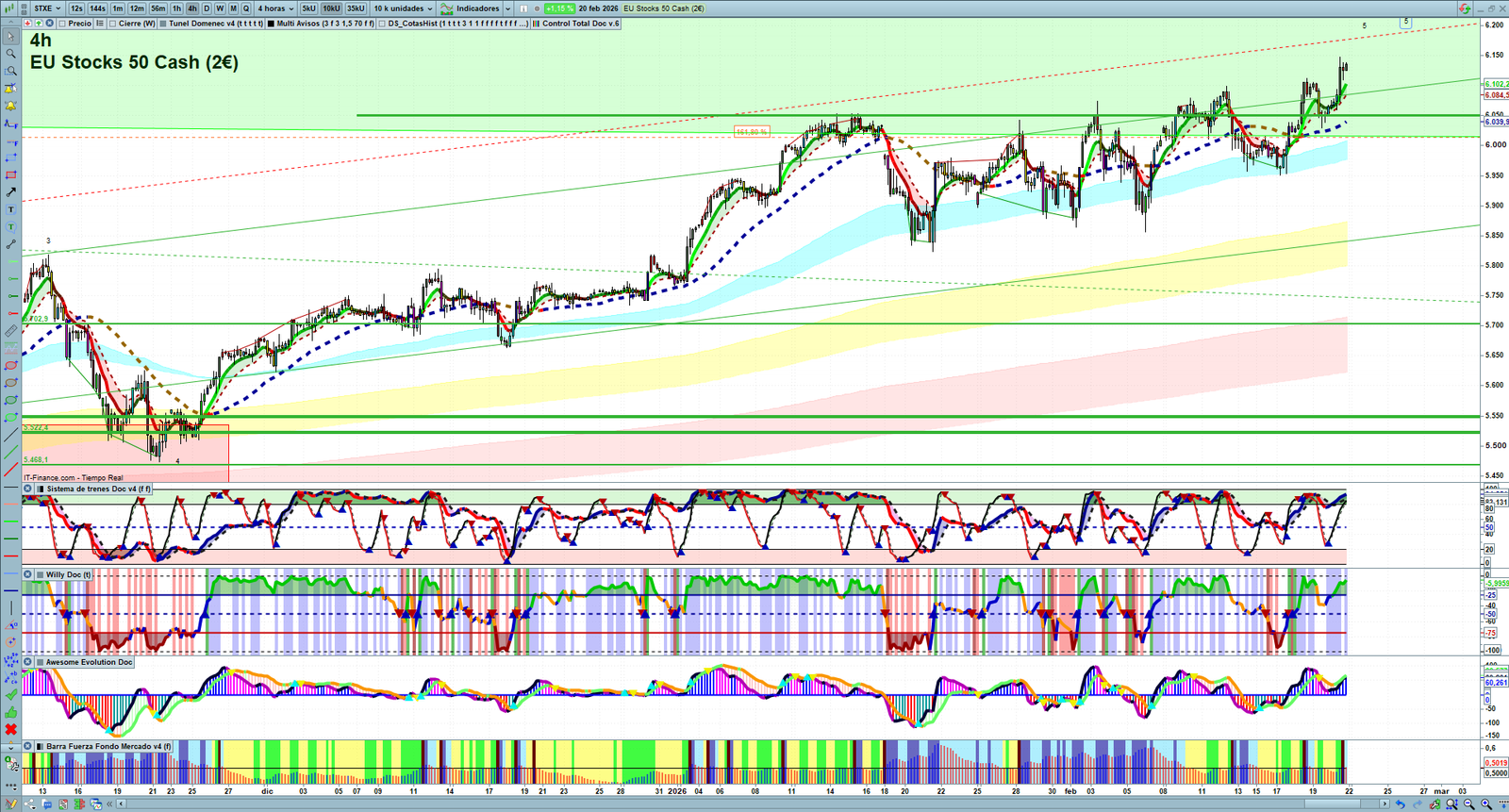Pick the red ellipse drawing tool
This screenshot has width=1509, height=812.
click(10, 366)
